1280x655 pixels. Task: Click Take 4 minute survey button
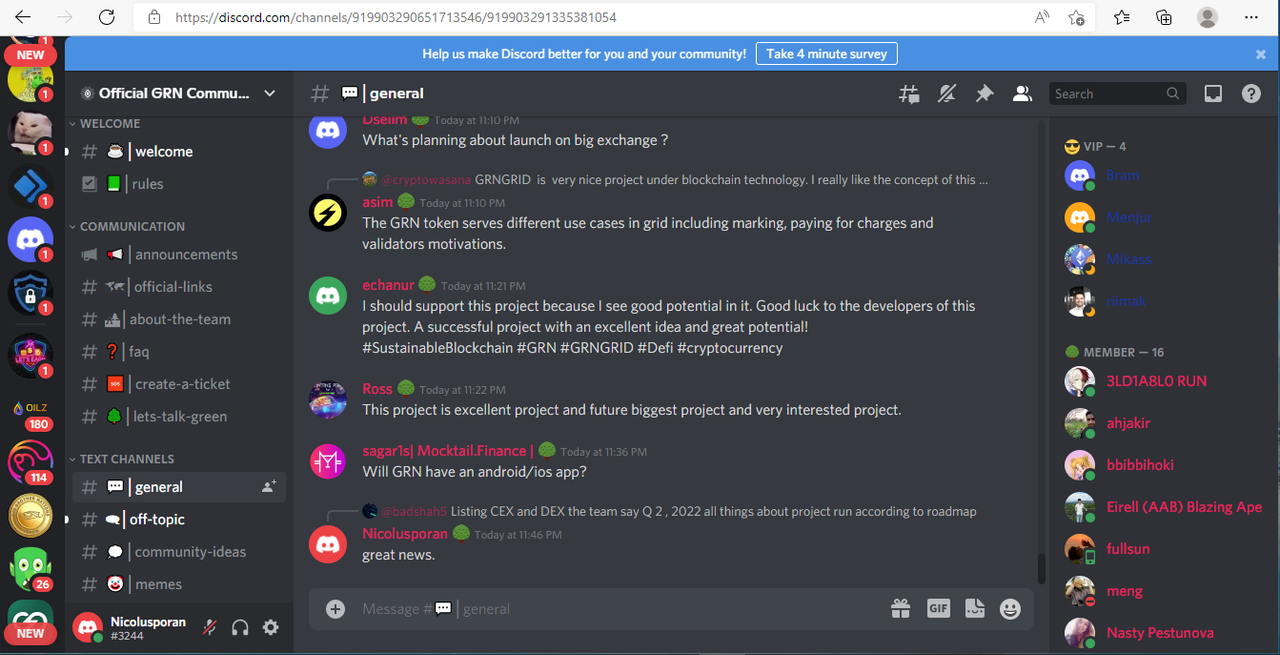(826, 54)
